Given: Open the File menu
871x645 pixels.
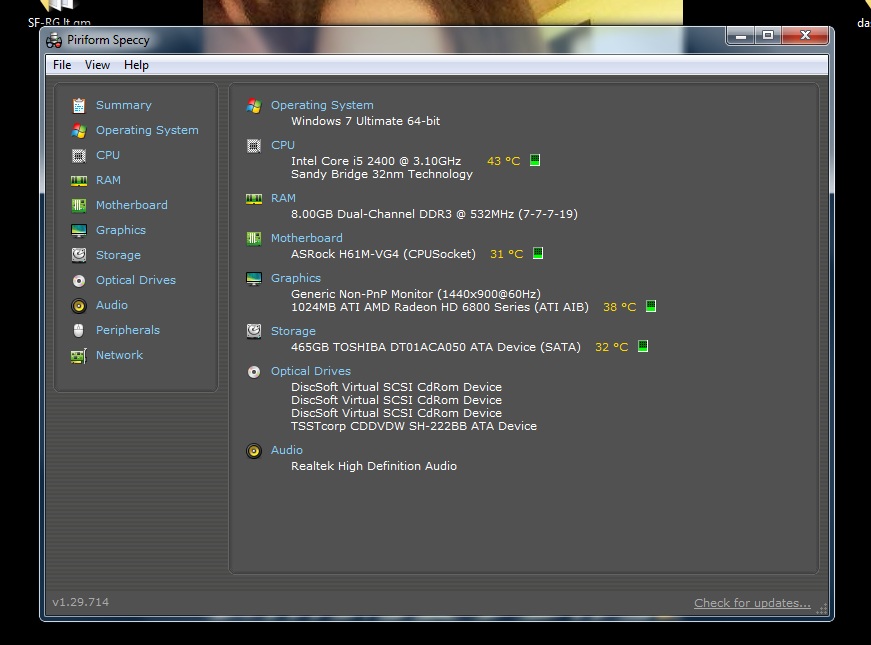Looking at the screenshot, I should 62,65.
